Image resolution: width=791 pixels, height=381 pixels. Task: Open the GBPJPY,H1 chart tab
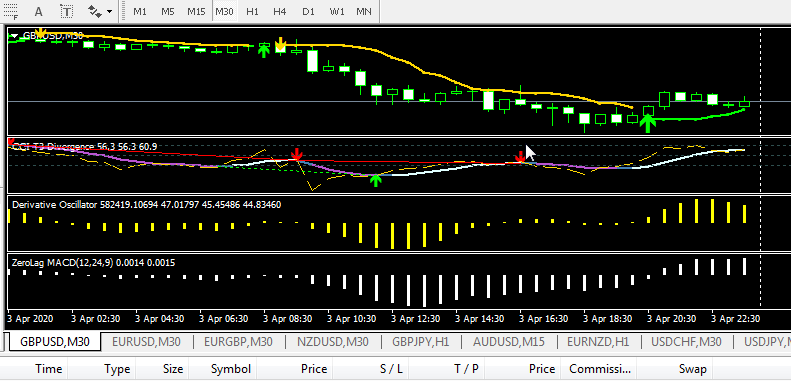pyautogui.click(x=421, y=342)
